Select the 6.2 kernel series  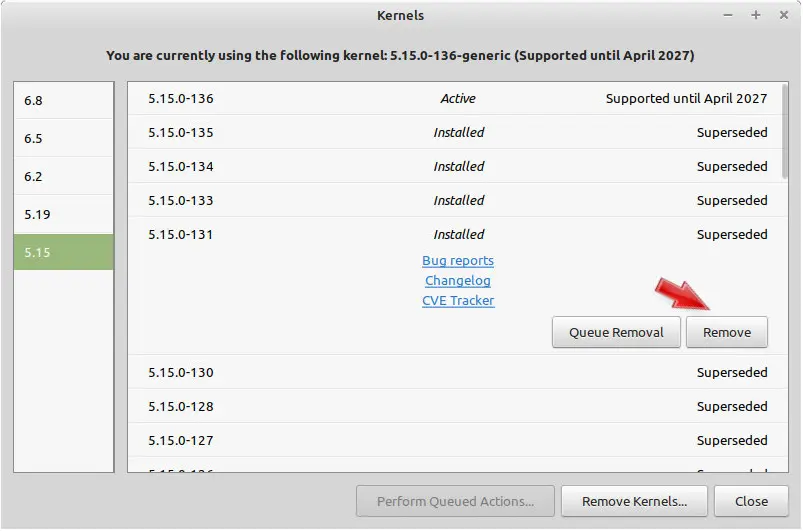pos(64,176)
